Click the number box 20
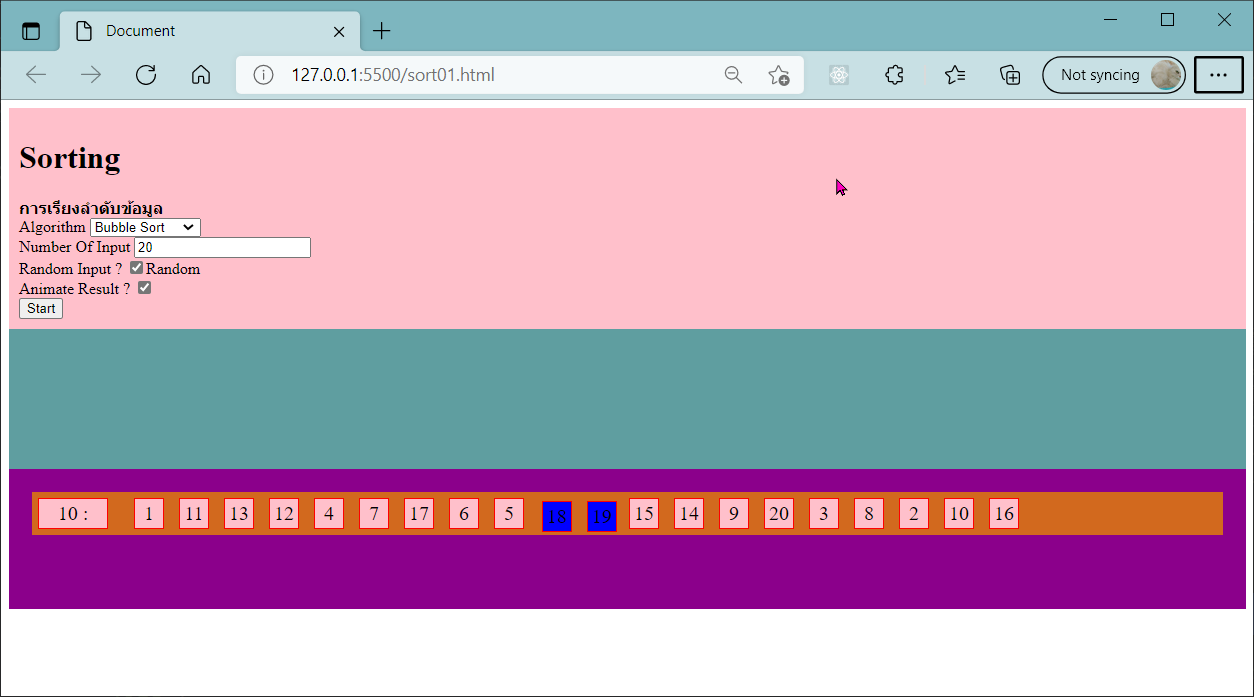Viewport: 1254px width, 697px height. pos(779,514)
